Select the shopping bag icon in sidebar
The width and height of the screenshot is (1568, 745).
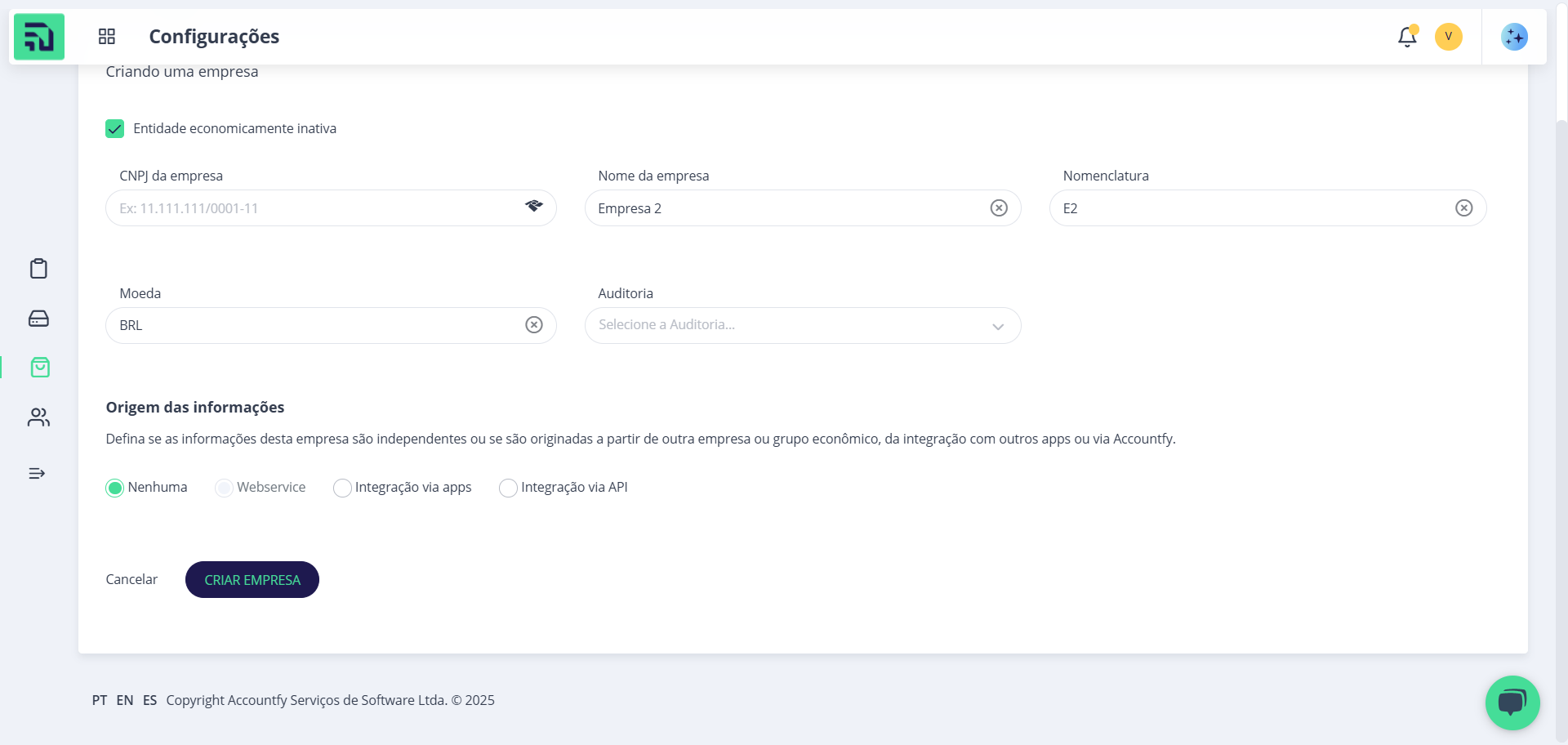click(x=39, y=368)
